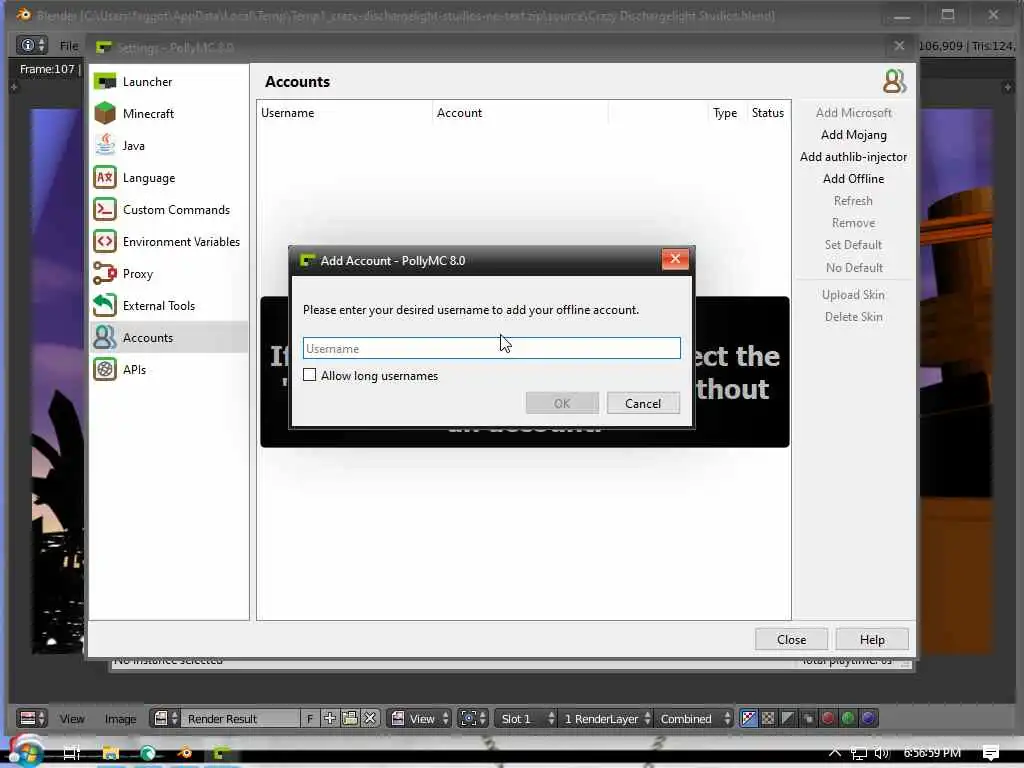This screenshot has height=768, width=1024.
Task: Open the 1 RenderLayer dropdown
Action: pyautogui.click(x=607, y=718)
